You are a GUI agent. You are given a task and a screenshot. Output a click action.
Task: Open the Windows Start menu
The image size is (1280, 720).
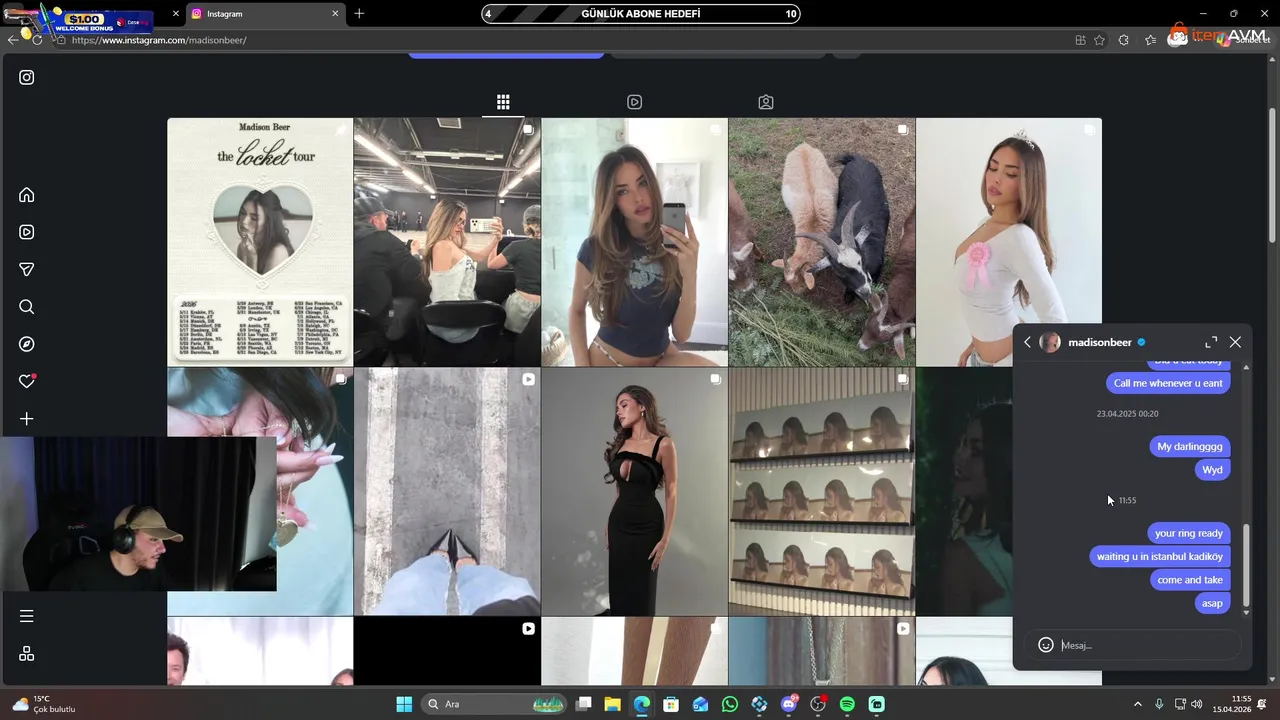point(404,704)
